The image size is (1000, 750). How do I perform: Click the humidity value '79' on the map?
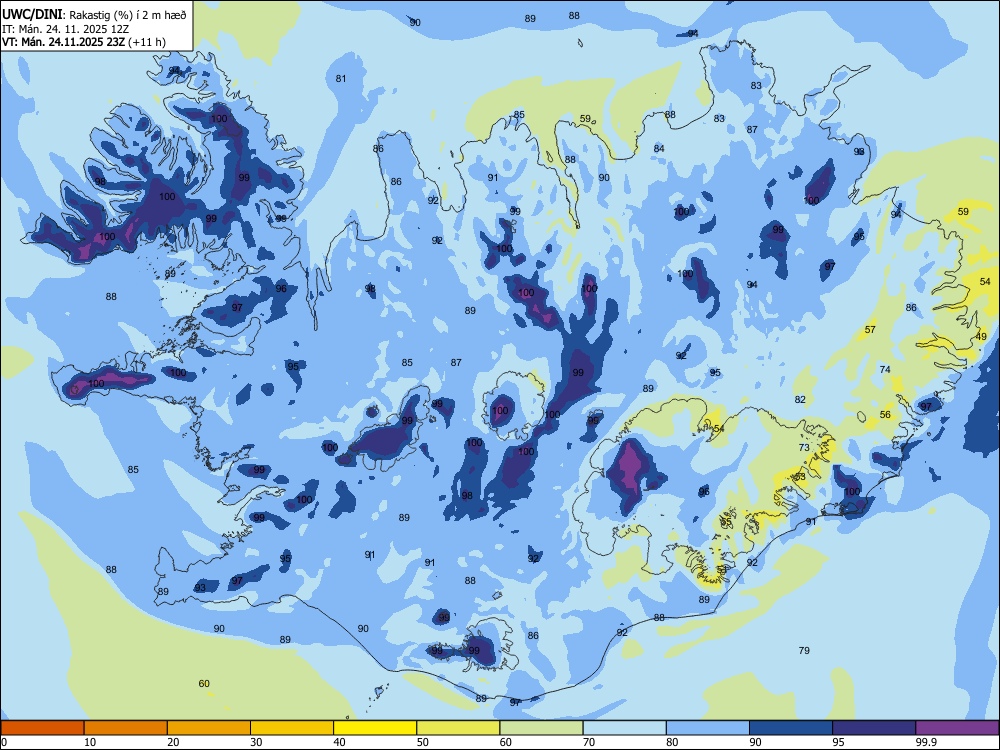(x=804, y=651)
